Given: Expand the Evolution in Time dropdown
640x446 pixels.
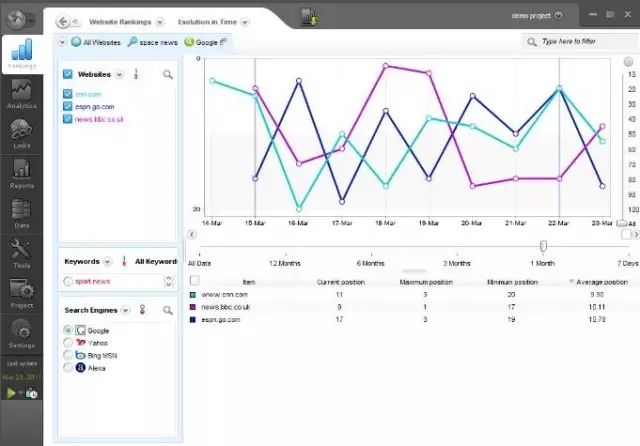Looking at the screenshot, I should (245, 22).
